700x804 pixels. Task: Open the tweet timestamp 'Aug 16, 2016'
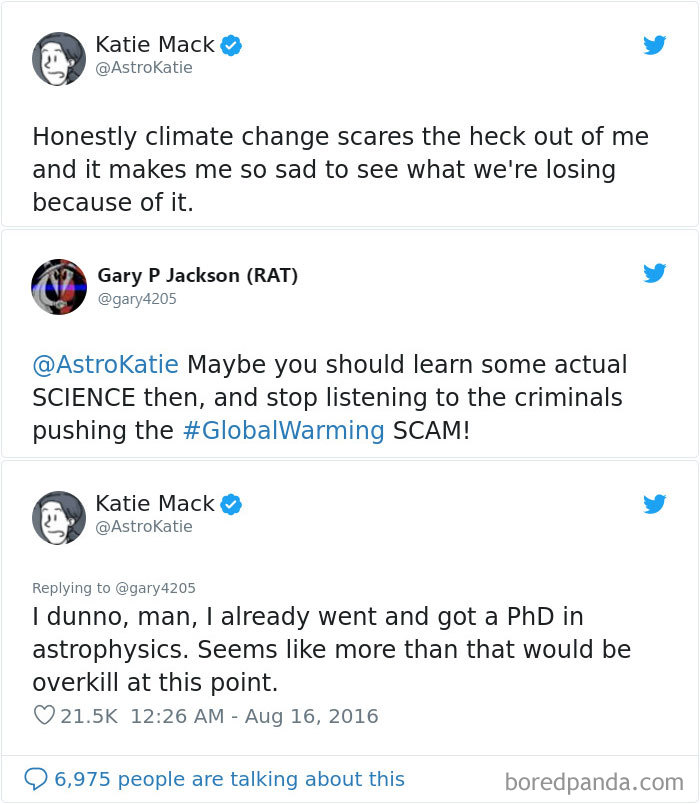(311, 716)
